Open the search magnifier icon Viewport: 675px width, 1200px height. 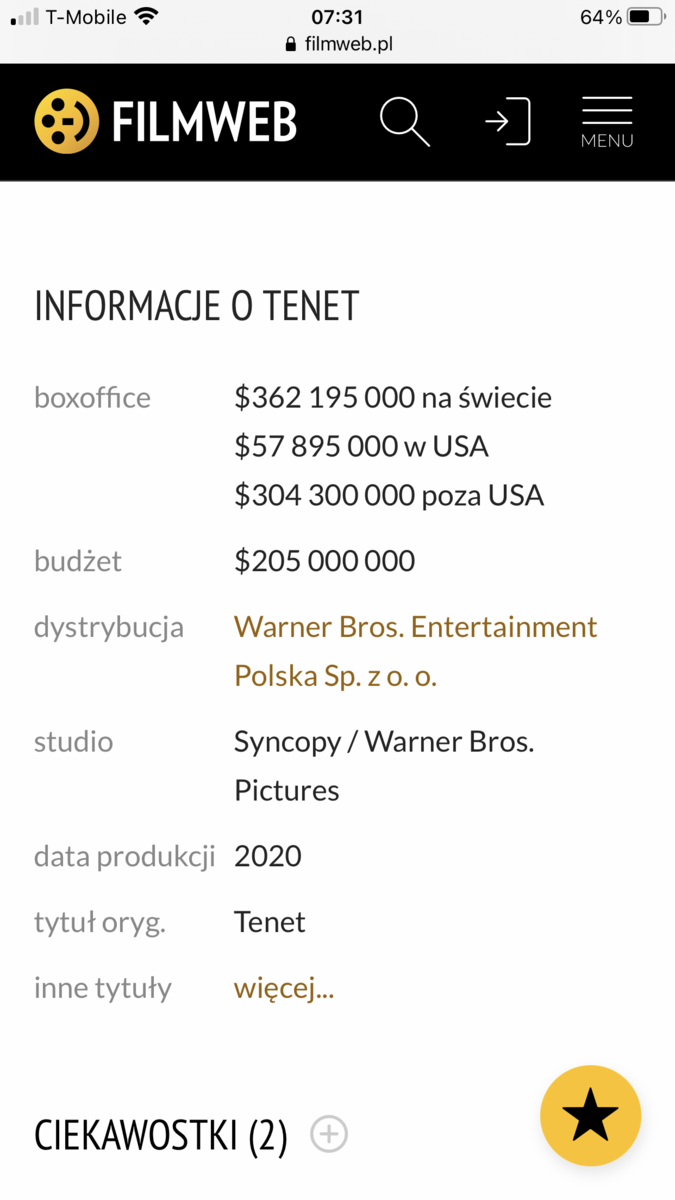tap(404, 122)
